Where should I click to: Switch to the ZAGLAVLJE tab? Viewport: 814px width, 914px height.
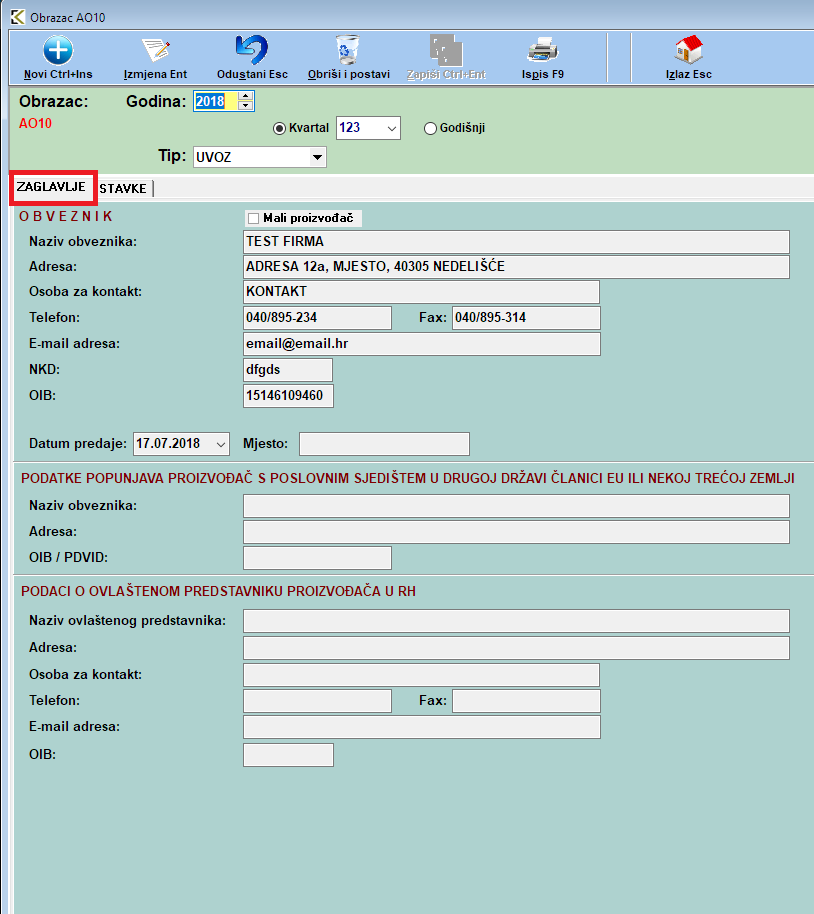point(51,187)
